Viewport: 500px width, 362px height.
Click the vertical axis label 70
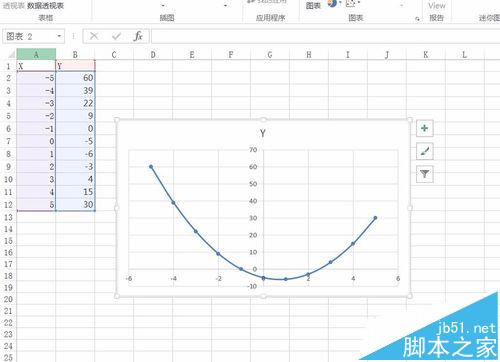[x=253, y=150]
